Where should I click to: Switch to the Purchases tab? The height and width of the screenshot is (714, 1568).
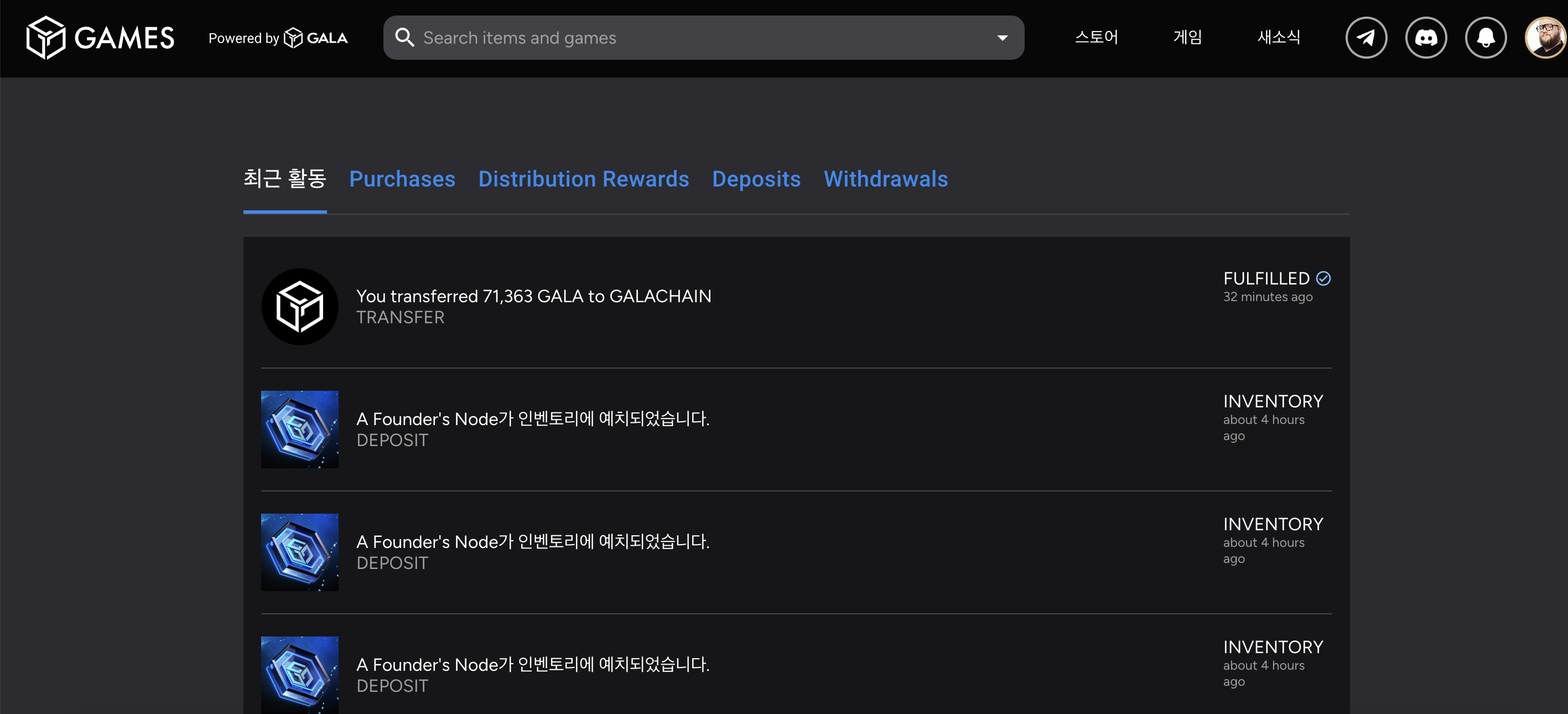point(402,179)
